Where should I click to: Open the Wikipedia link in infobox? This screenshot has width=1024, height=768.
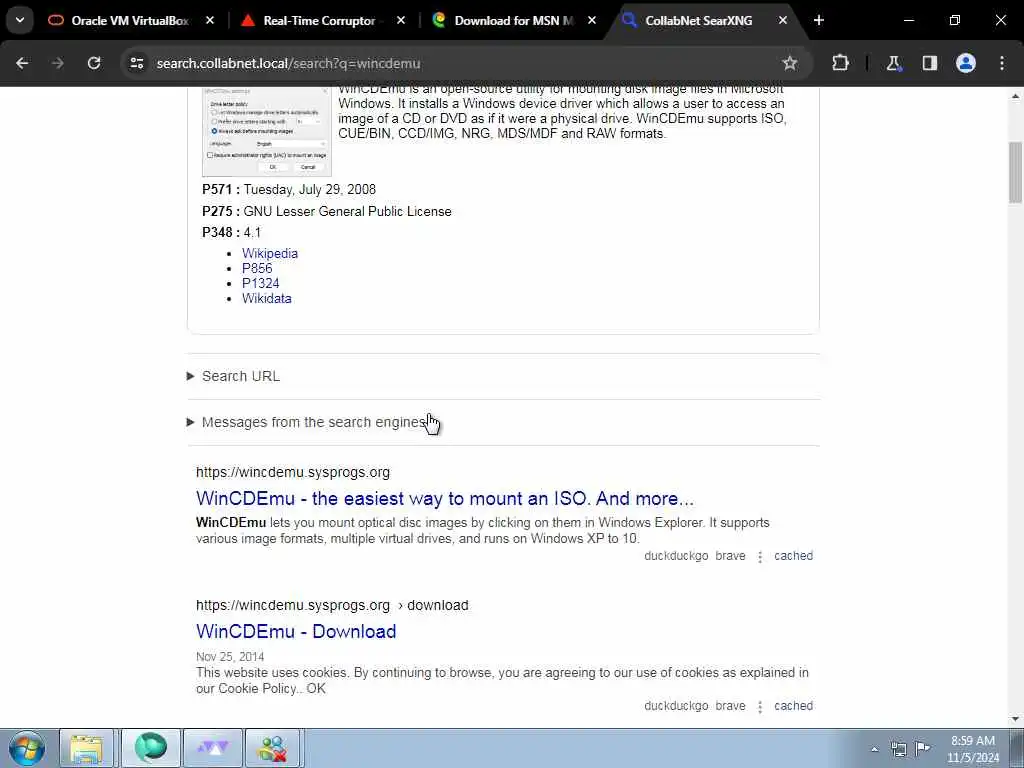point(270,253)
